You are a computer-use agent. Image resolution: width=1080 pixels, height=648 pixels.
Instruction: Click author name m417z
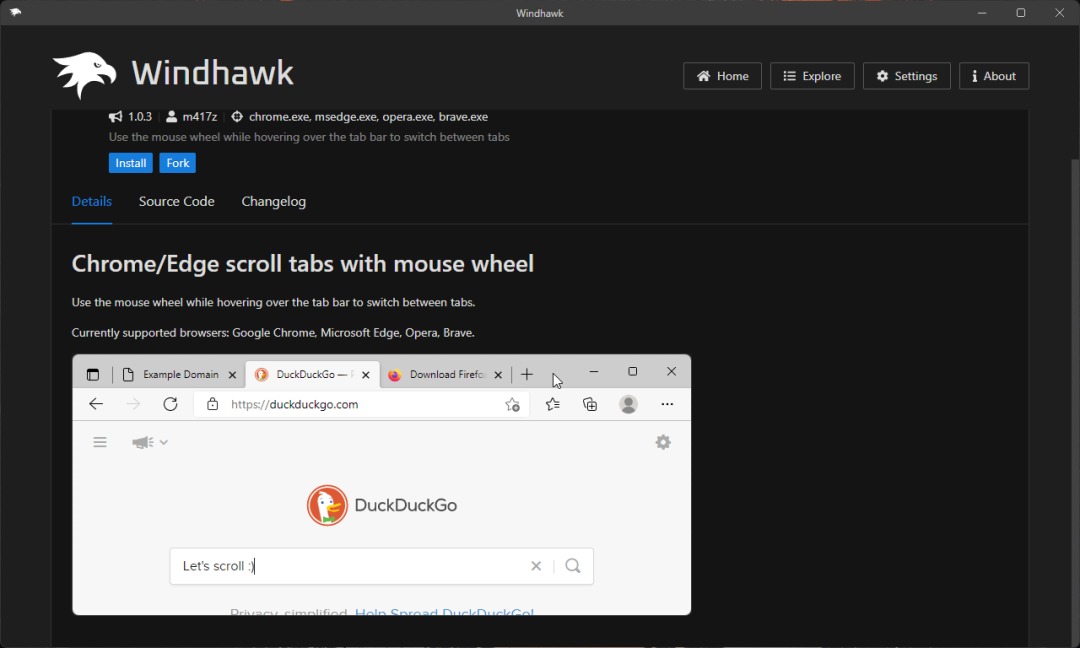(x=200, y=116)
